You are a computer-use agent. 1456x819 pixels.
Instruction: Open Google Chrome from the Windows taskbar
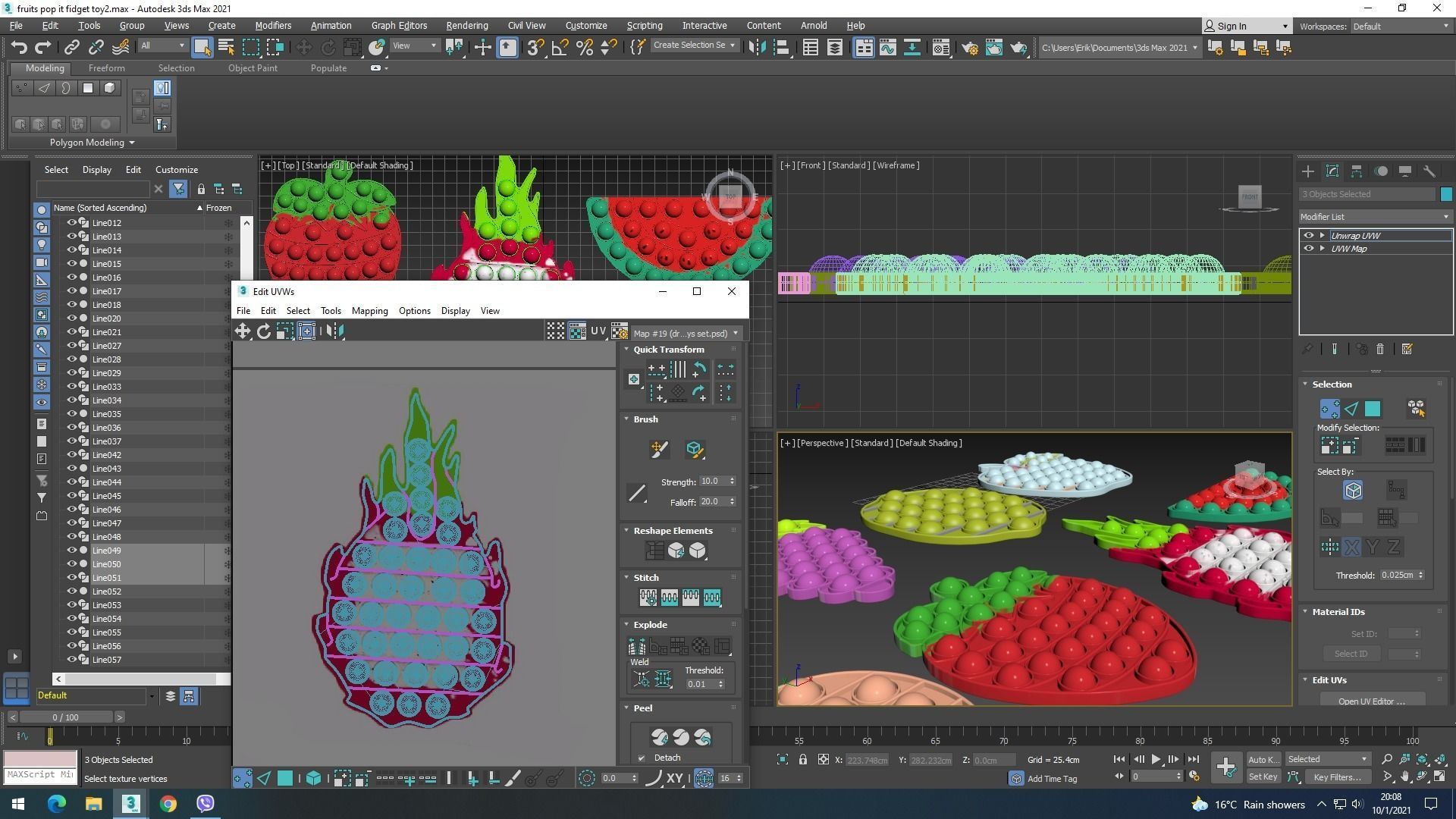168,804
